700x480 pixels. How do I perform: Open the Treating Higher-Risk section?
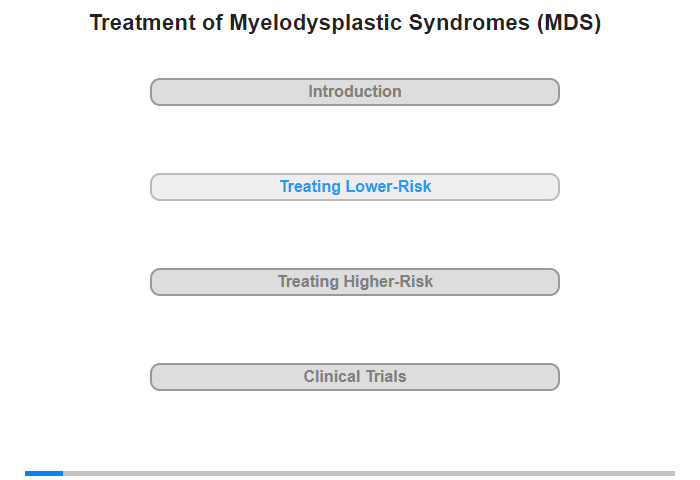pos(354,282)
